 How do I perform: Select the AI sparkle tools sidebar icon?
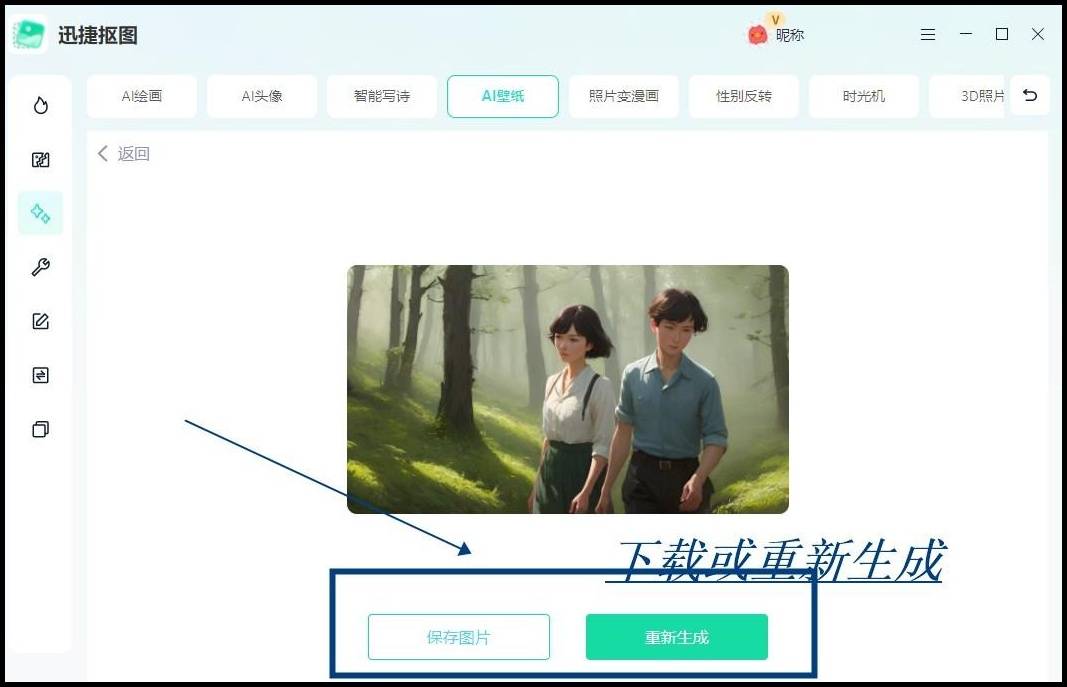pos(40,213)
